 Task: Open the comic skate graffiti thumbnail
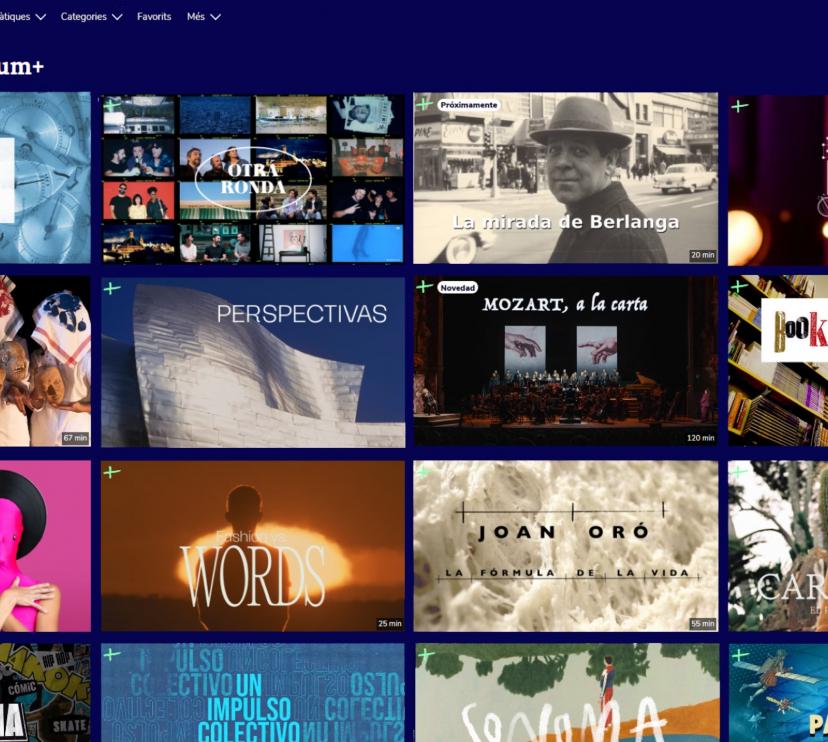coord(45,693)
